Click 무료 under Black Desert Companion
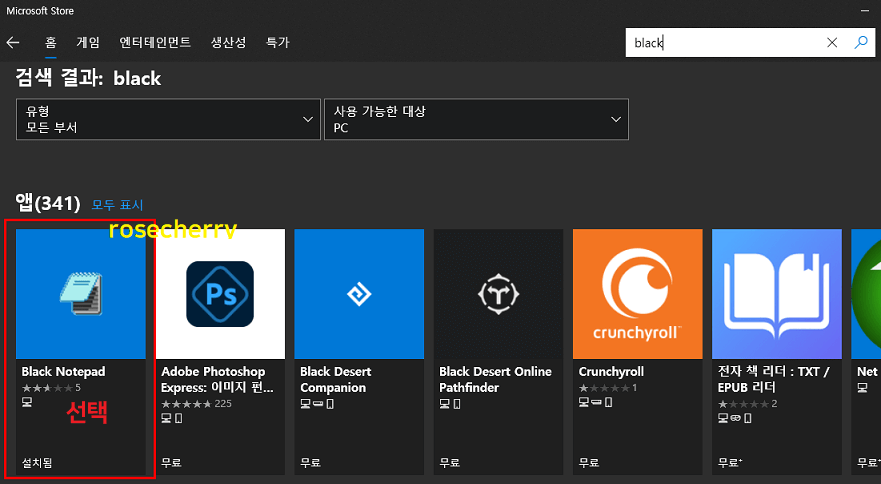Viewport: 881px width, 484px height. tap(310, 463)
